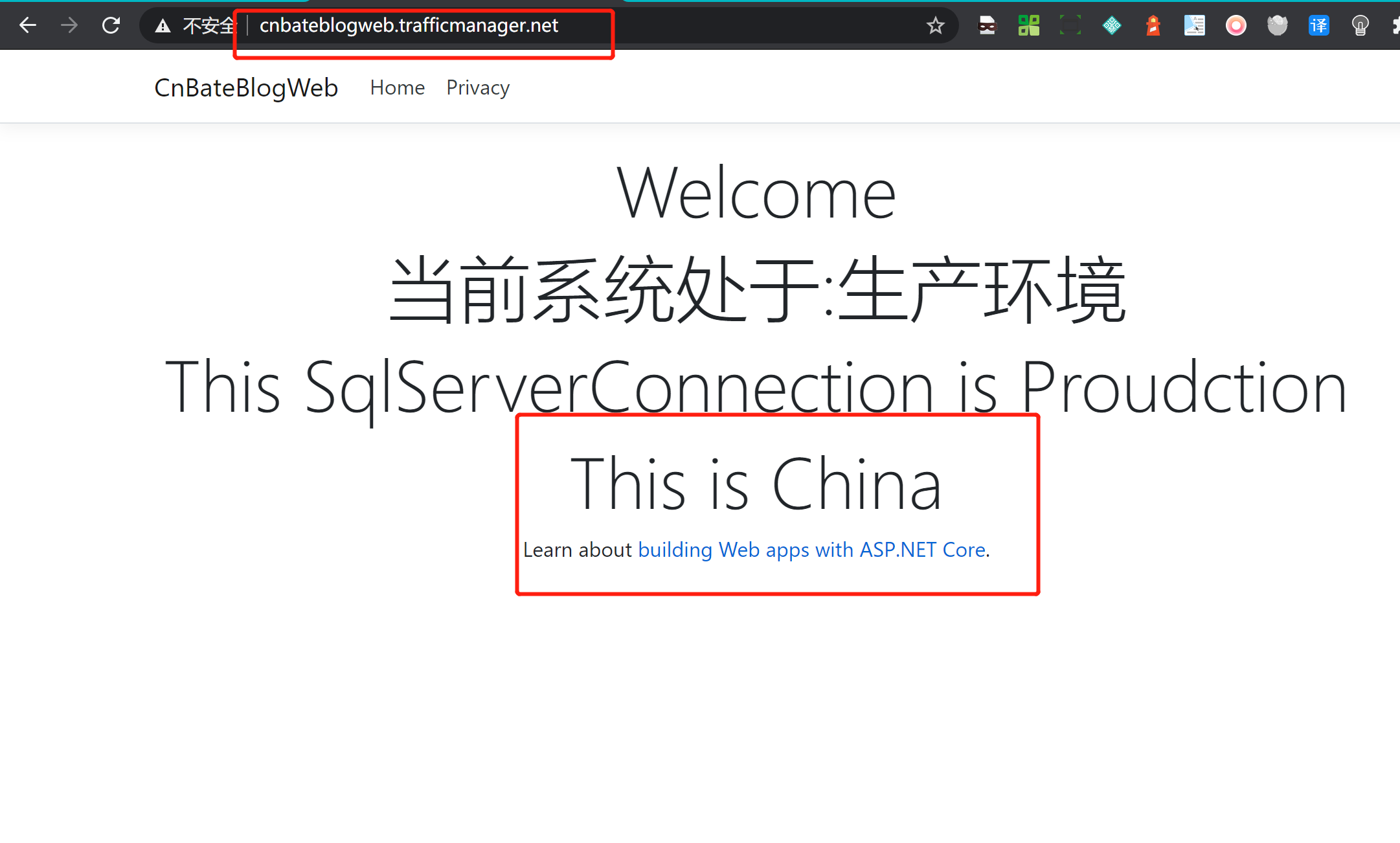Open the green four-square extension icon
The width and height of the screenshot is (1400, 843).
[x=1028, y=25]
